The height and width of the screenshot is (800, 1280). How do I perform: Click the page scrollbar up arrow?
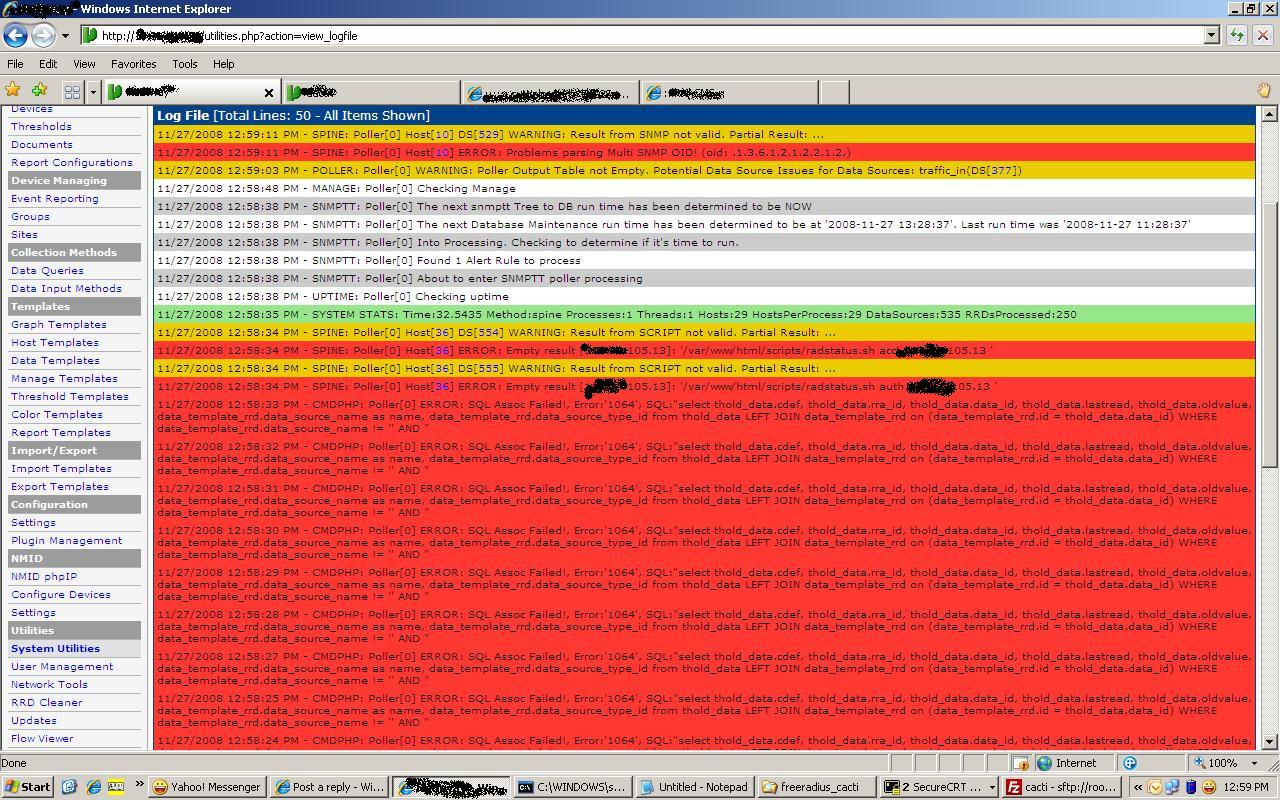click(x=1270, y=113)
